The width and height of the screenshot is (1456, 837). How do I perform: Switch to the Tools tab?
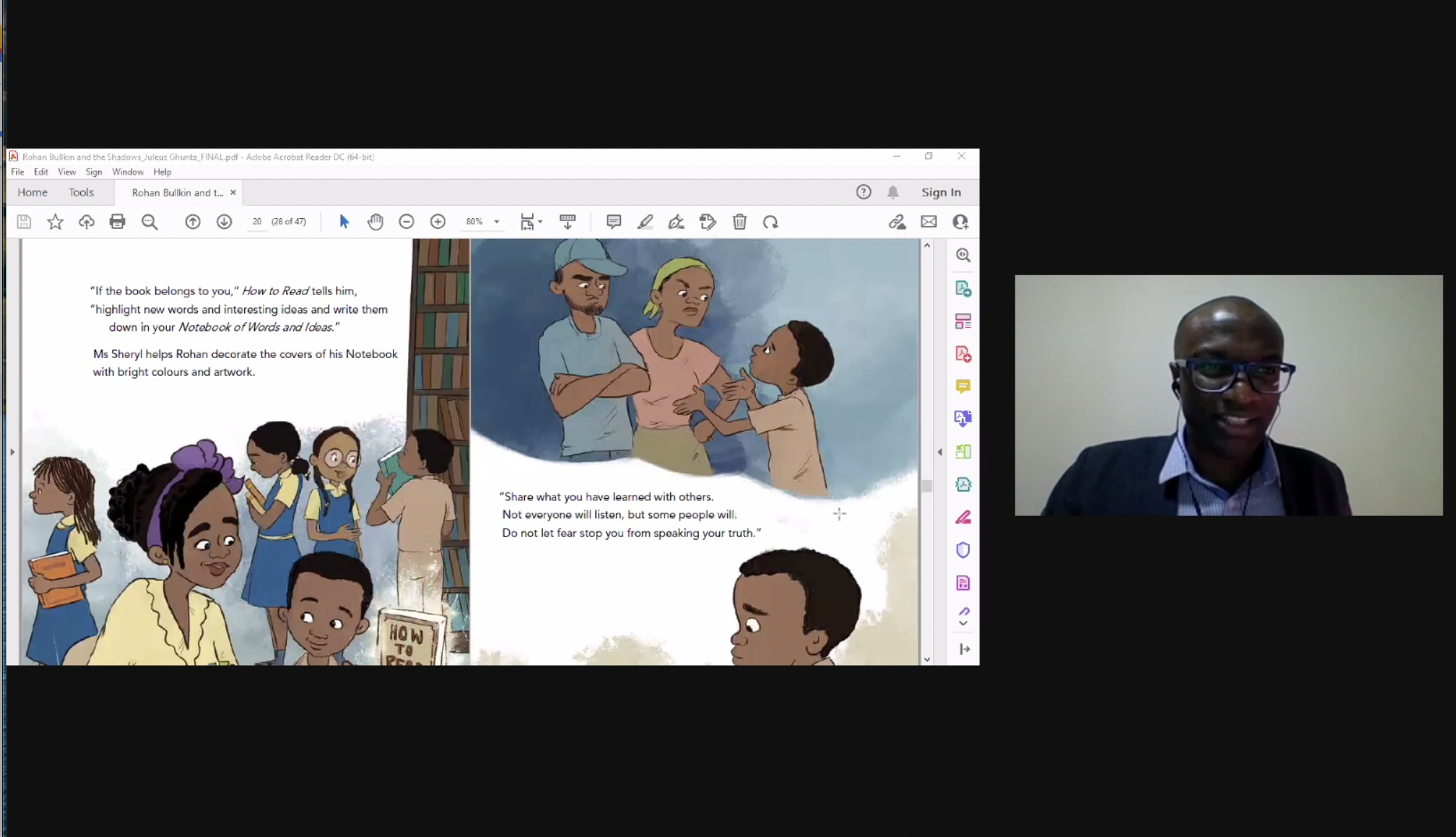81,192
